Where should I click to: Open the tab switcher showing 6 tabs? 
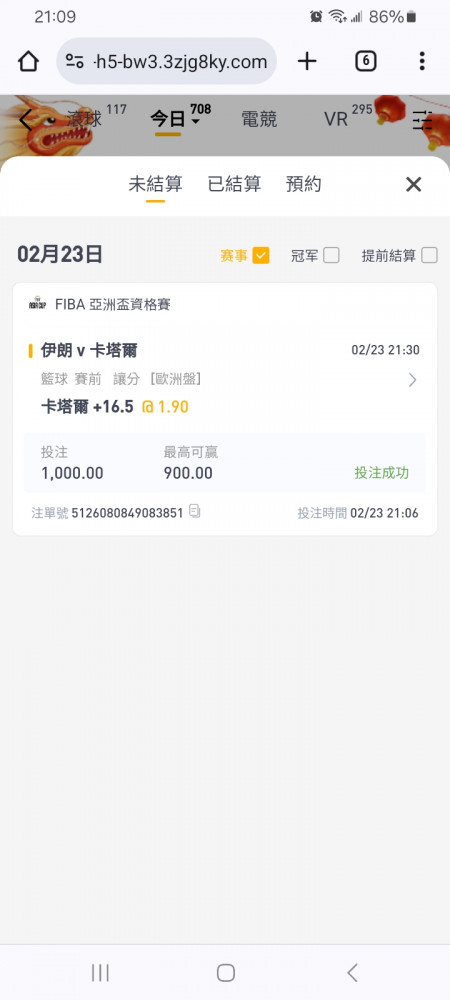pyautogui.click(x=365, y=61)
